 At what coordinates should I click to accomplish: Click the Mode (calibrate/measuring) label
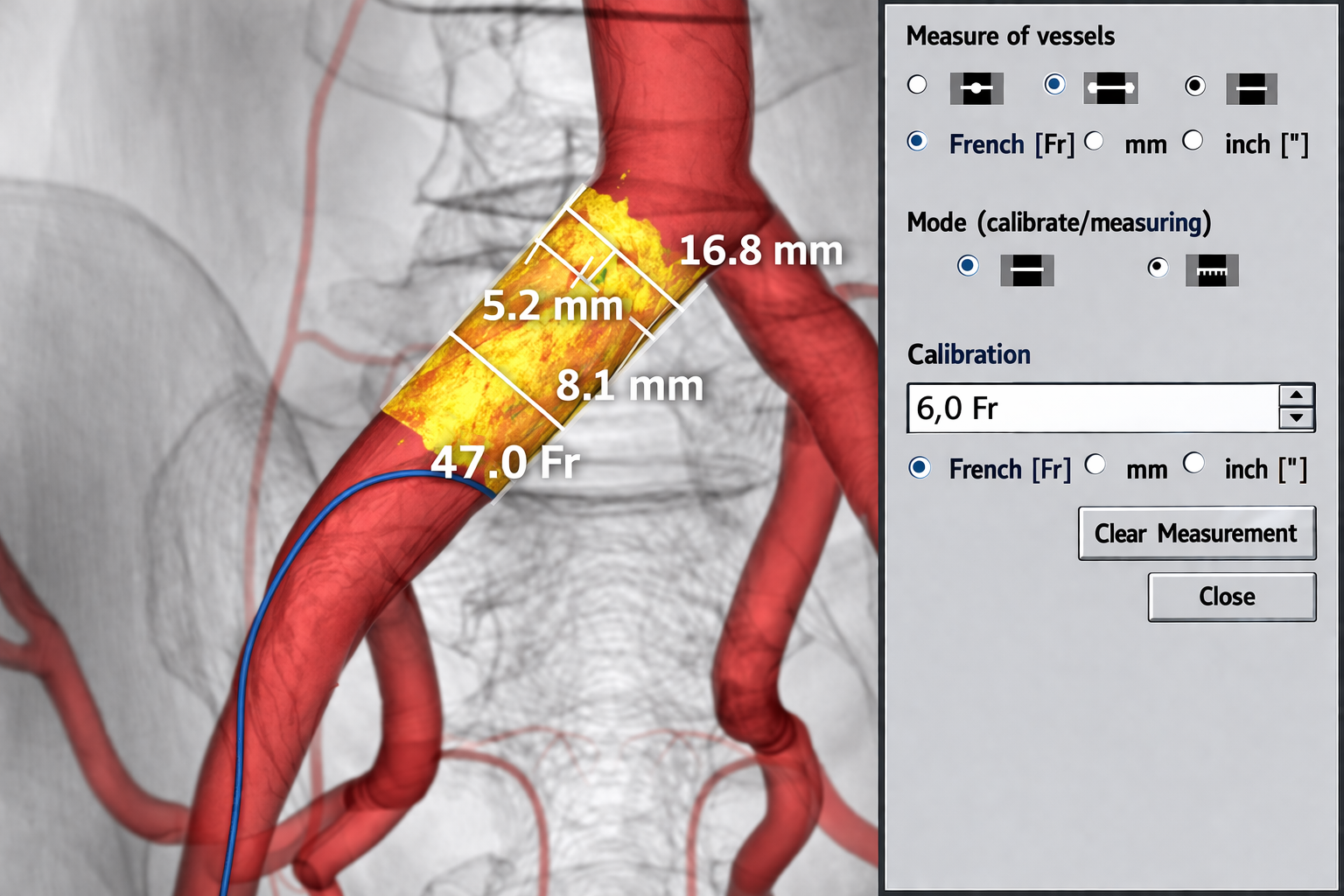(x=1059, y=222)
